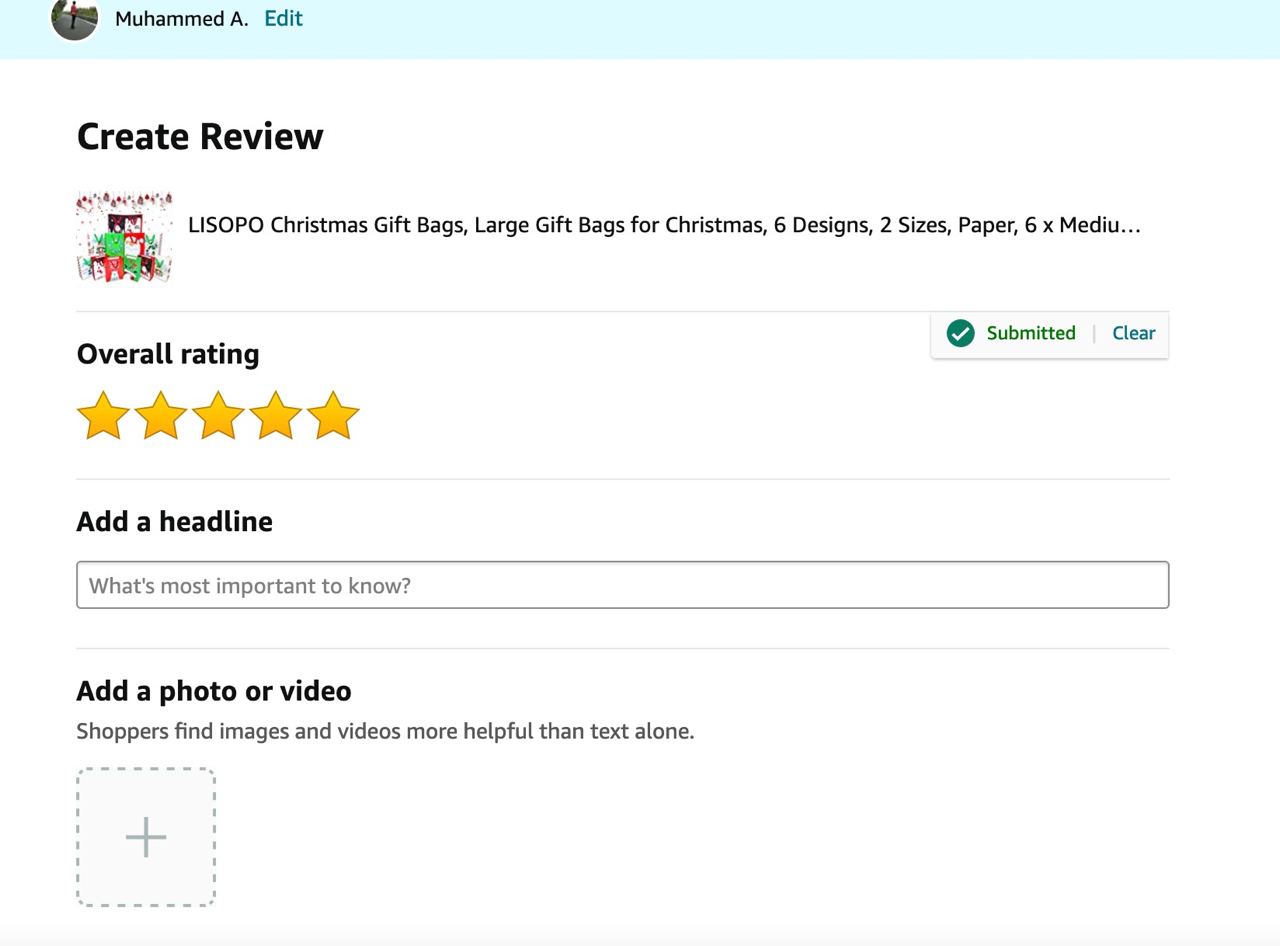The width and height of the screenshot is (1280, 946).
Task: Click the Add a photo or video heading
Action: click(x=214, y=691)
